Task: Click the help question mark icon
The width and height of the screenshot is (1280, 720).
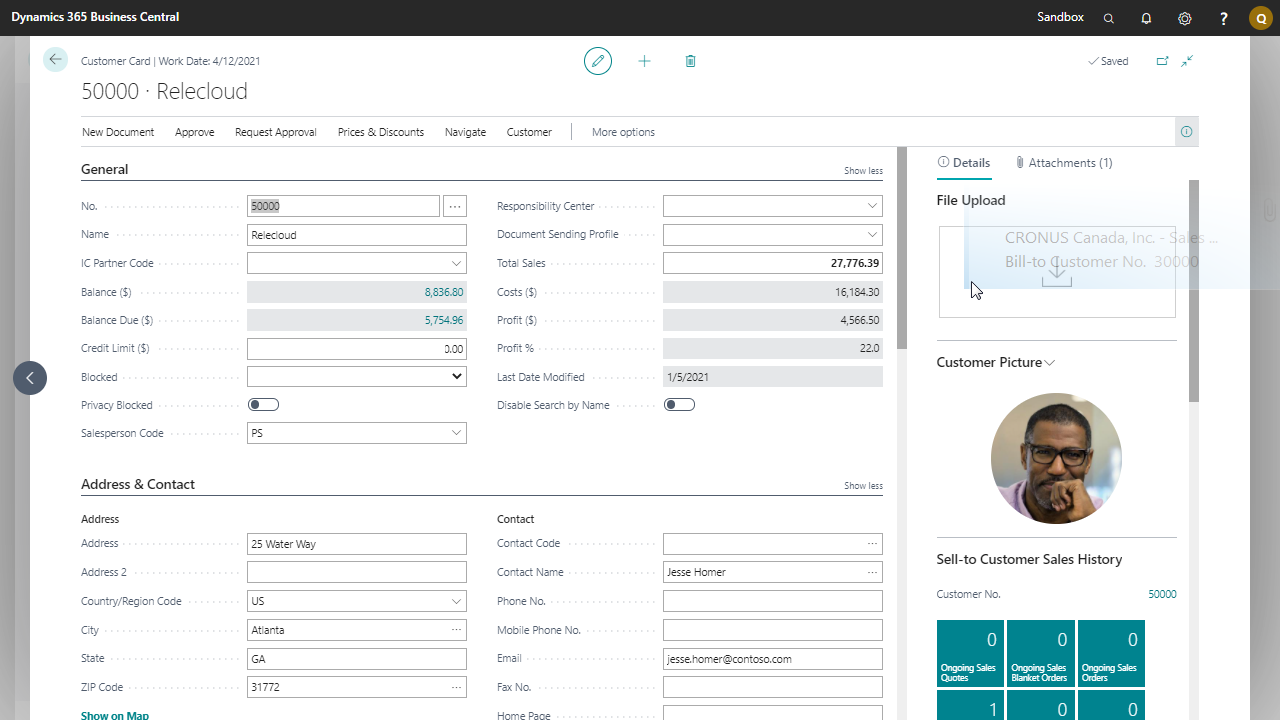Action: pyautogui.click(x=1224, y=18)
